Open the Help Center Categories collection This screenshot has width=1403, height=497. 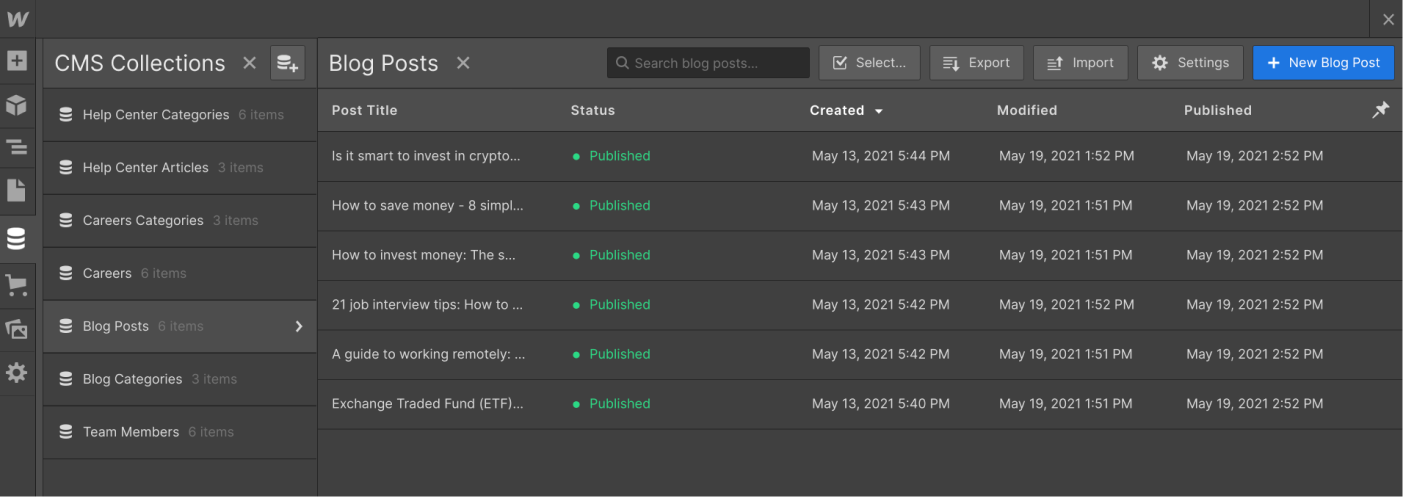(x=156, y=115)
